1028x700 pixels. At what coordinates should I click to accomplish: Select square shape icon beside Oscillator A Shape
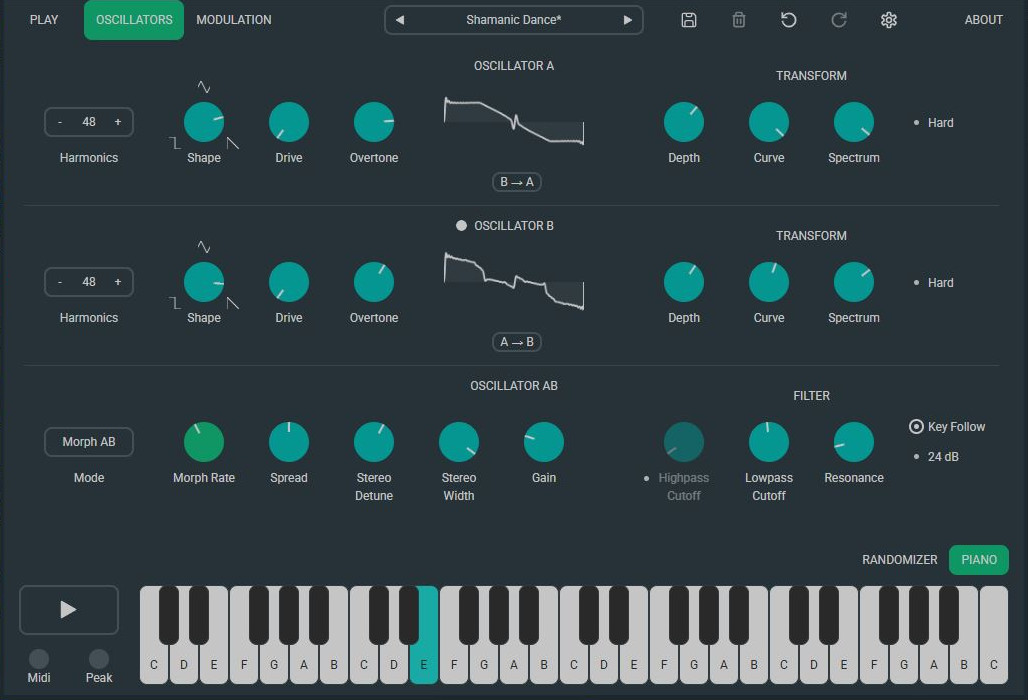(x=174, y=142)
